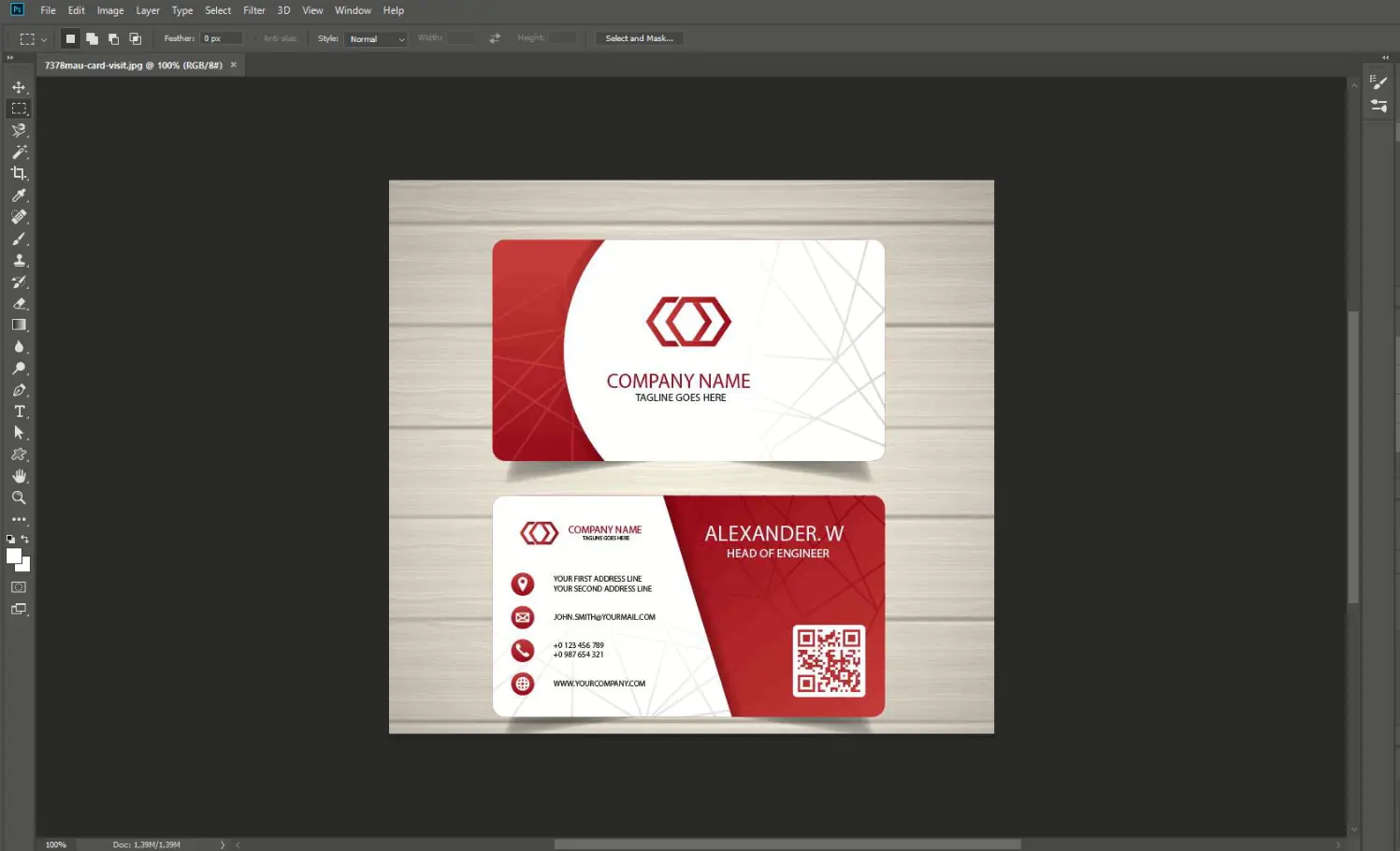Viewport: 1400px width, 851px height.
Task: Choose Intersect with Selection mode
Action: [136, 38]
